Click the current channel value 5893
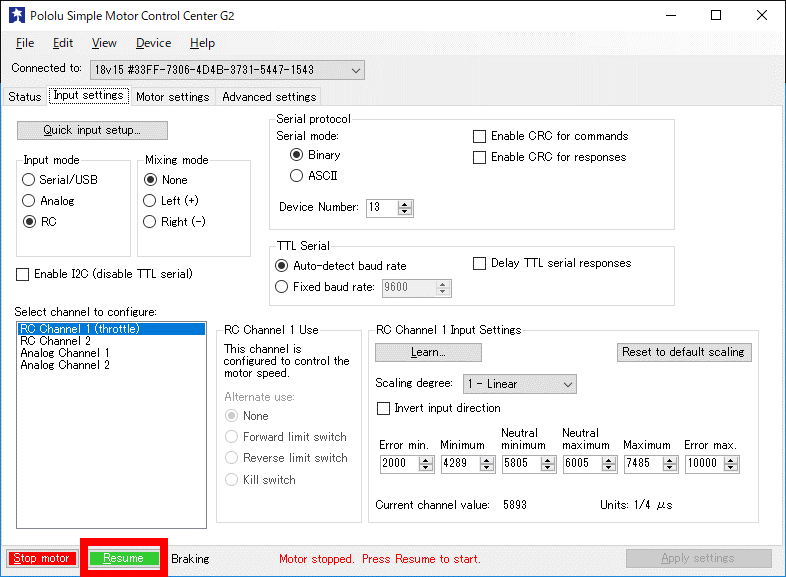786x577 pixels. [x=515, y=505]
